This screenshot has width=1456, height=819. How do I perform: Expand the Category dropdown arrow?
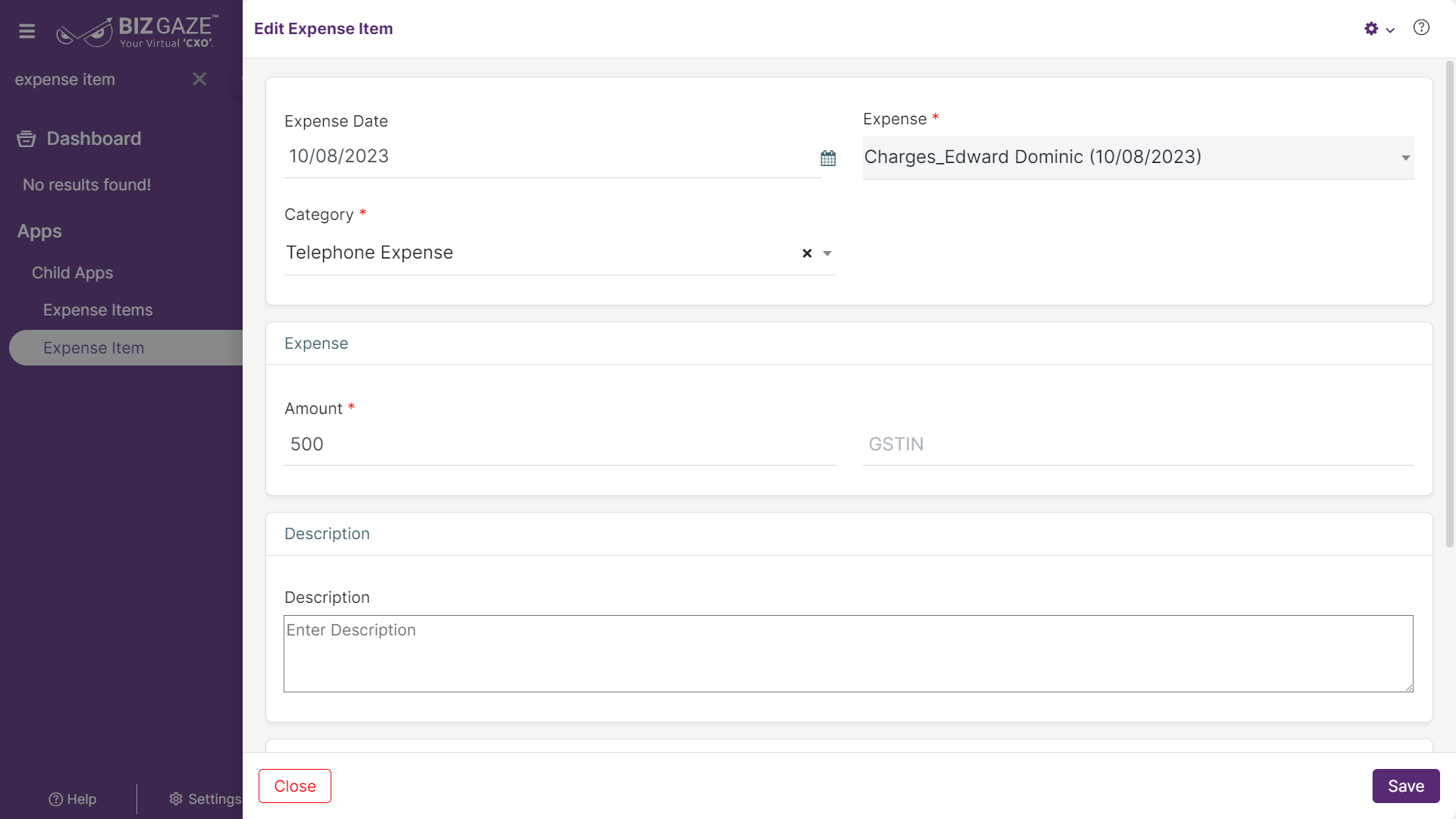click(x=827, y=253)
